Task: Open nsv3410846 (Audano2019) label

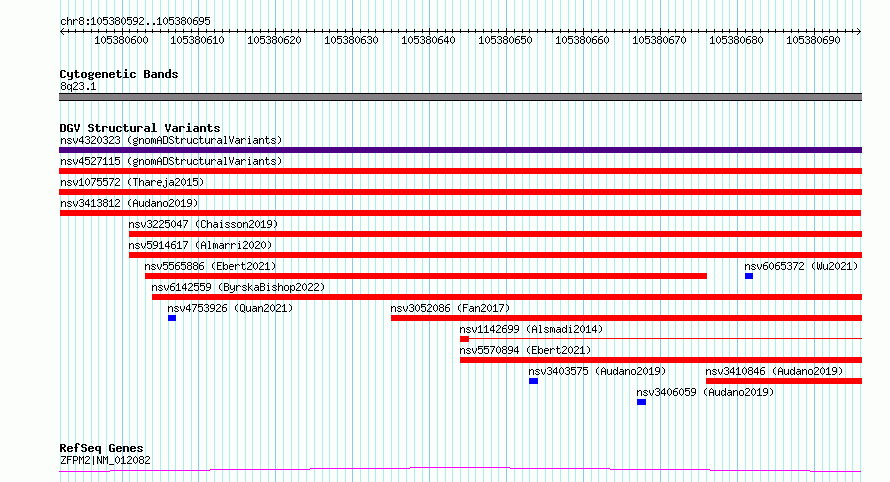Action: pos(774,371)
